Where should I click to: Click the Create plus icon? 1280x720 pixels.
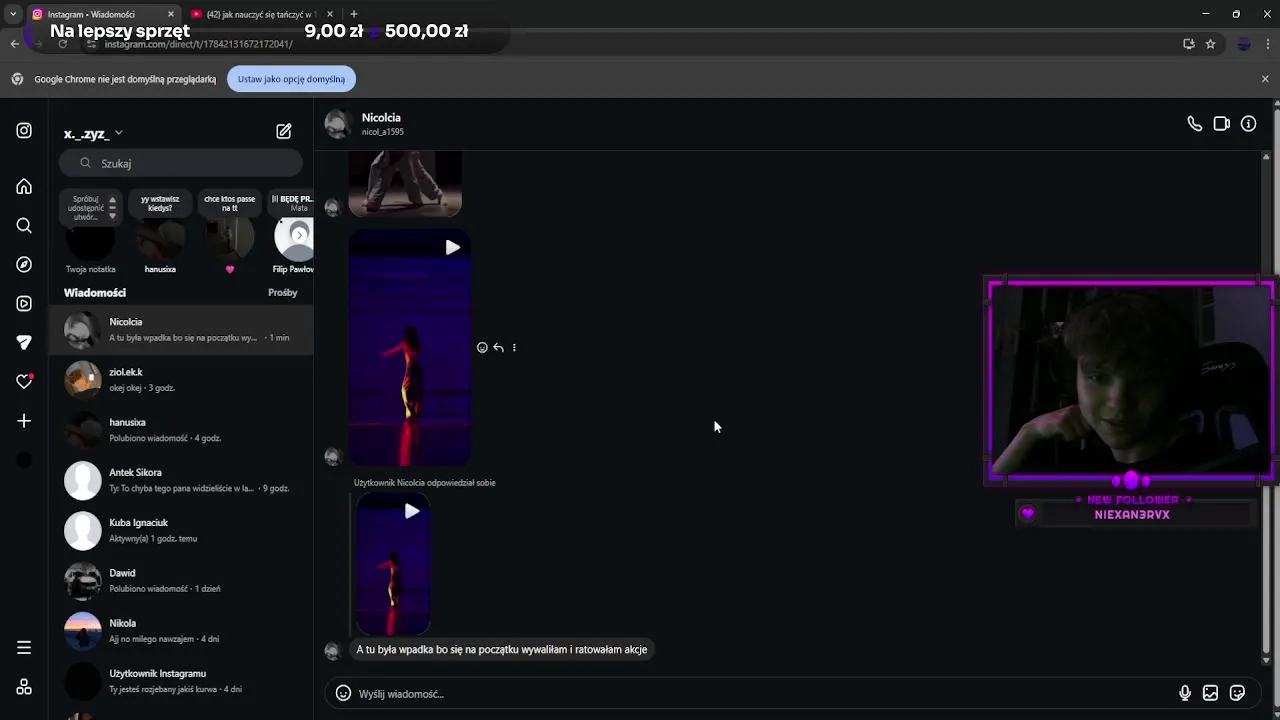point(24,421)
